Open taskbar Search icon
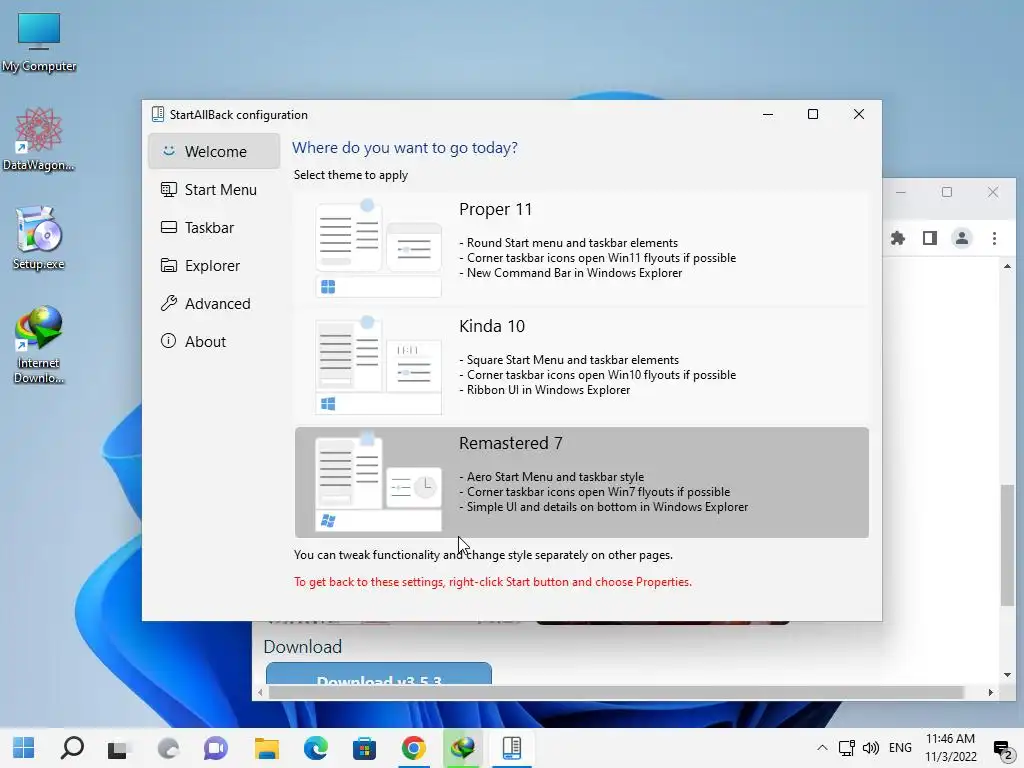 (x=72, y=748)
